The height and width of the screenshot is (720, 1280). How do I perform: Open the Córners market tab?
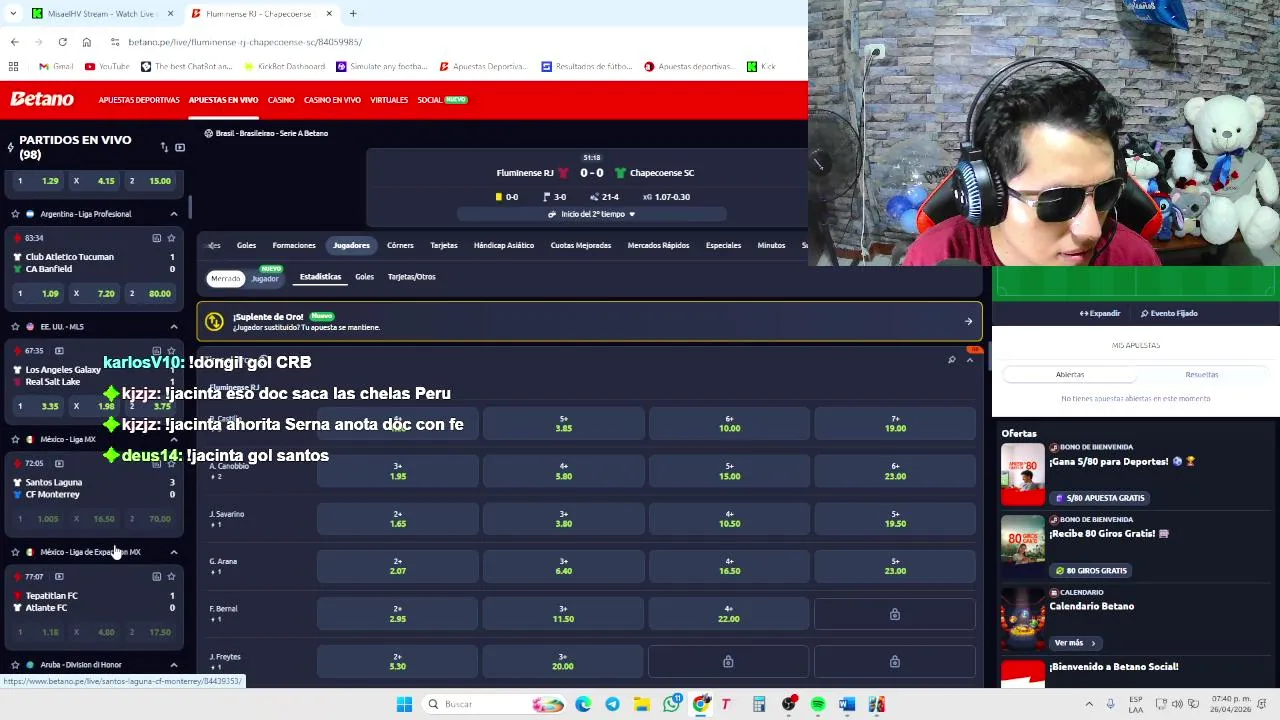pyautogui.click(x=400, y=245)
